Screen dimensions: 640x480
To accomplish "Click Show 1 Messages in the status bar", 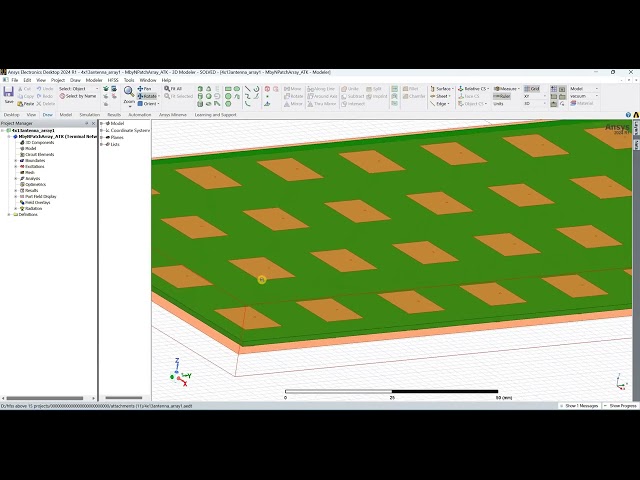I will [x=579, y=406].
